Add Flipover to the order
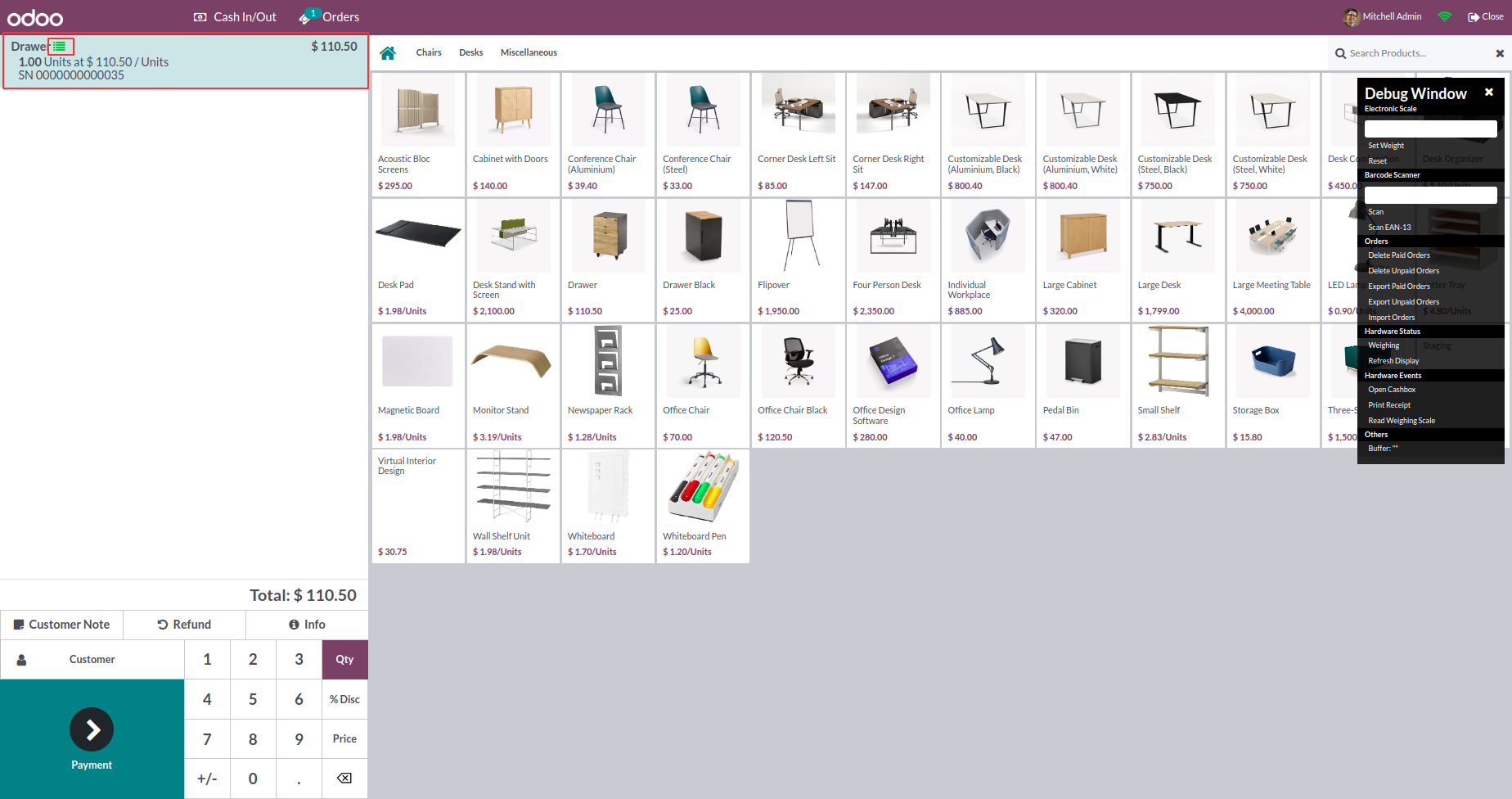The height and width of the screenshot is (799, 1512). 798,260
